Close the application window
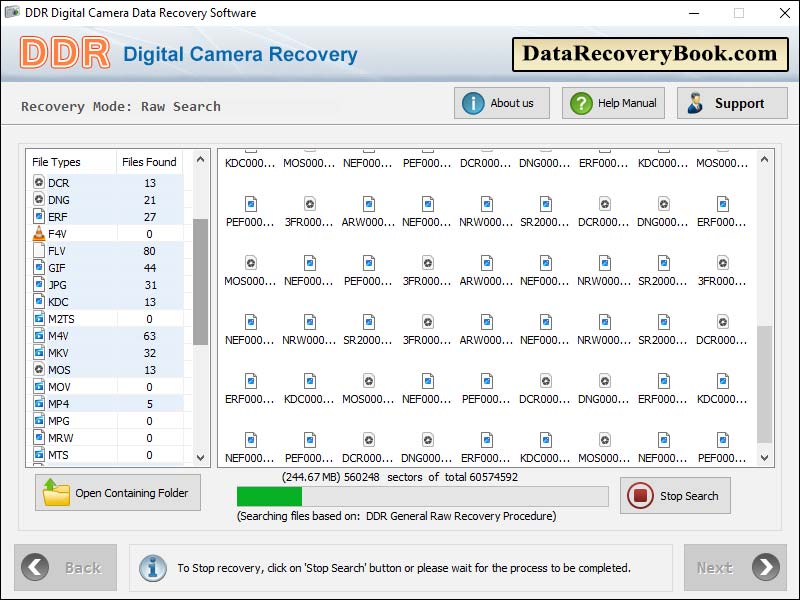The image size is (800, 600). [x=785, y=13]
